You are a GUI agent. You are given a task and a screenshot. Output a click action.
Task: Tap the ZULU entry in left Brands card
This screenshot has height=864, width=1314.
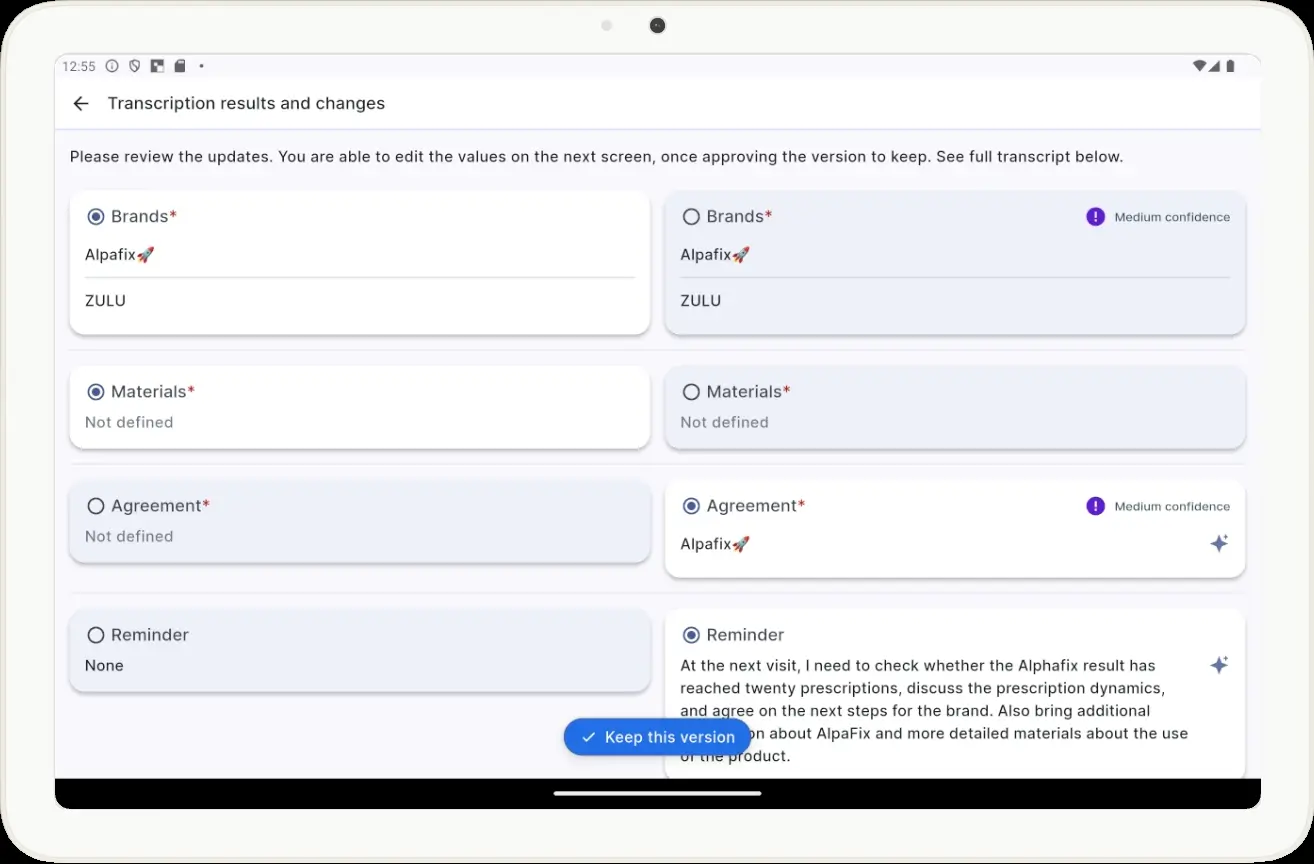pos(105,301)
